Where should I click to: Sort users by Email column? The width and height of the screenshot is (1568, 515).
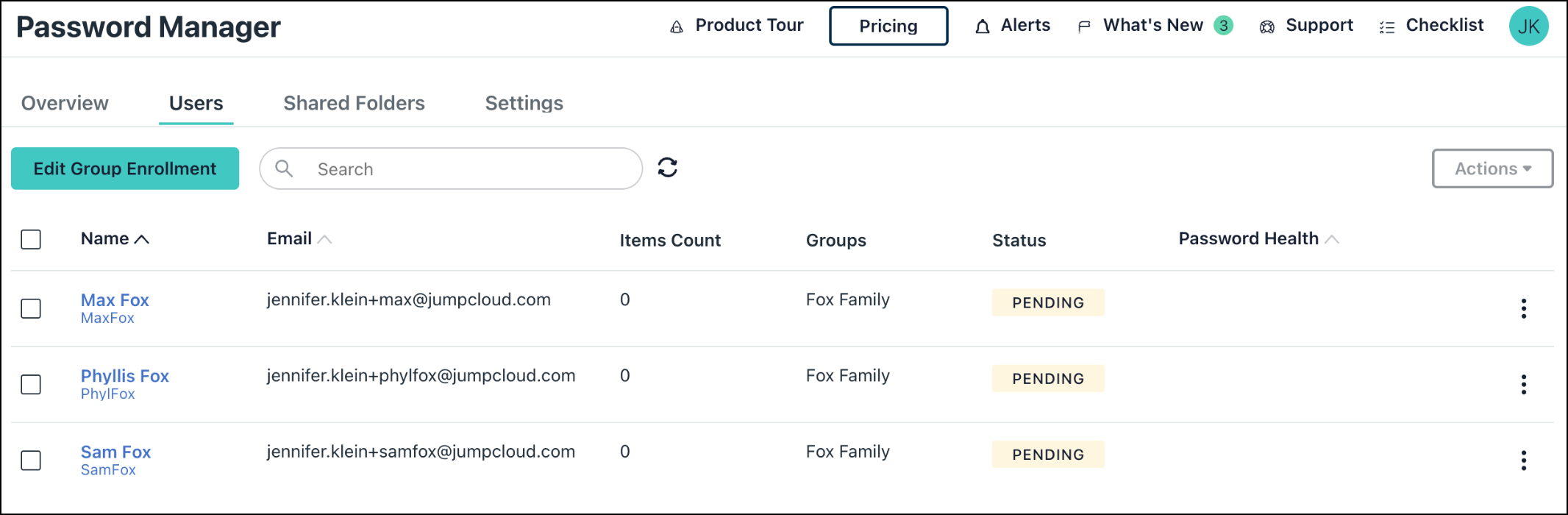click(x=326, y=238)
